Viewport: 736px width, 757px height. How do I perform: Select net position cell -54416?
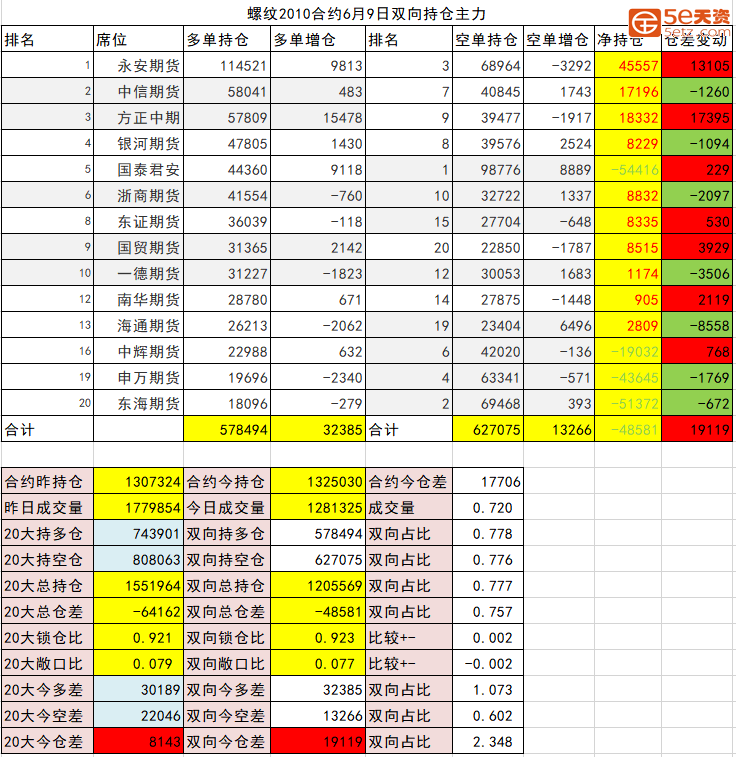628,169
